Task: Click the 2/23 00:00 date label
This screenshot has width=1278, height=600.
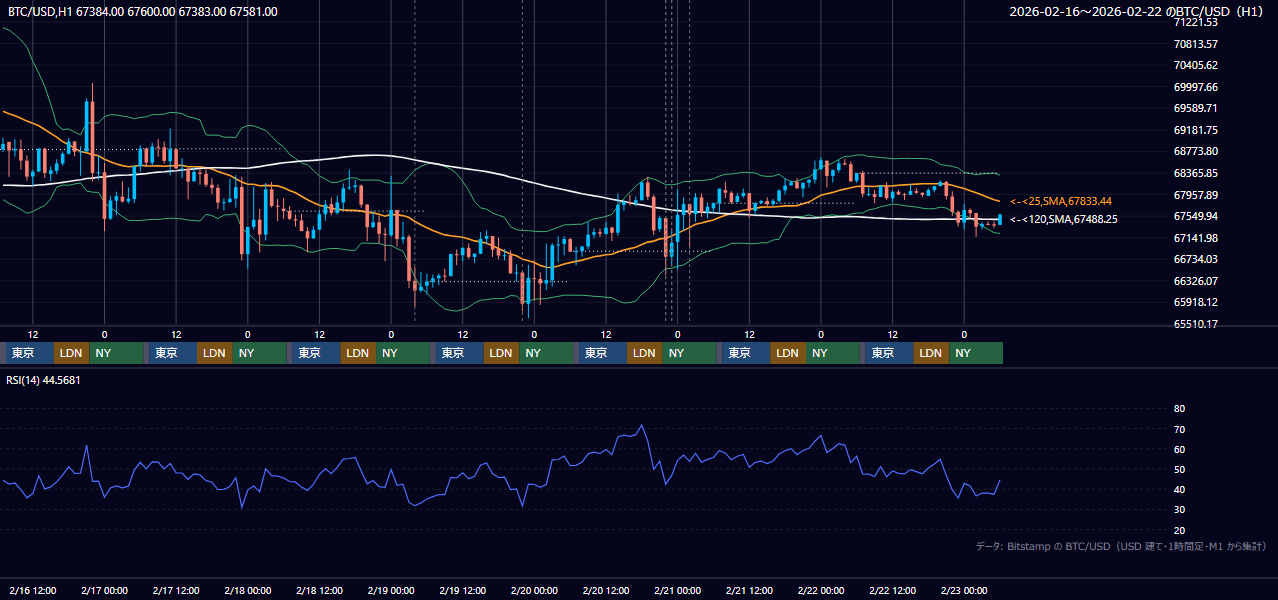Action: pyautogui.click(x=965, y=591)
